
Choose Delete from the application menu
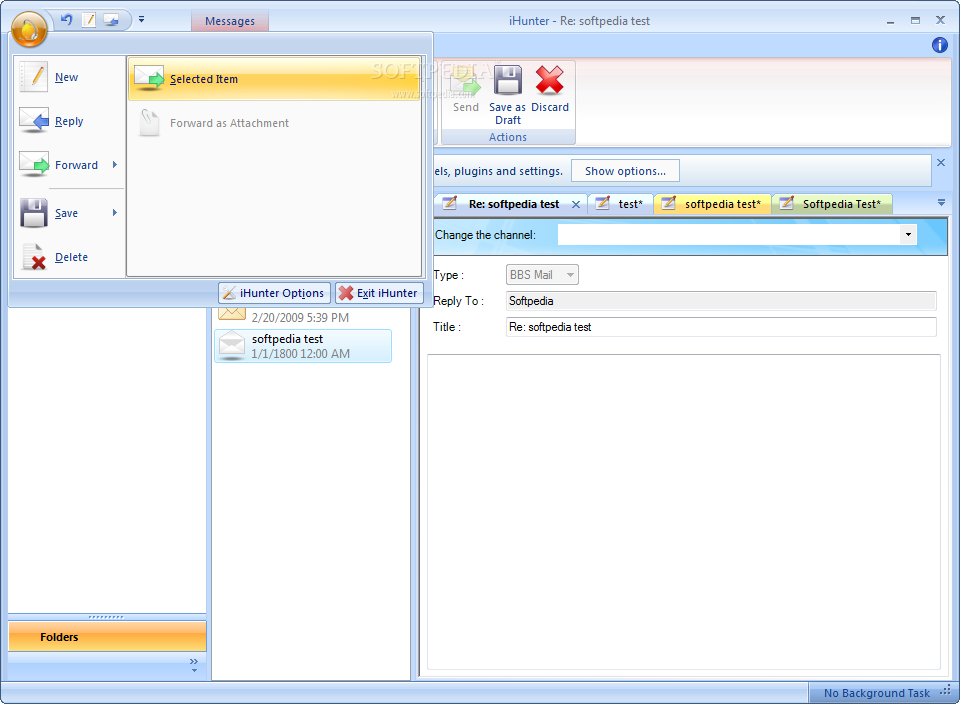click(69, 257)
